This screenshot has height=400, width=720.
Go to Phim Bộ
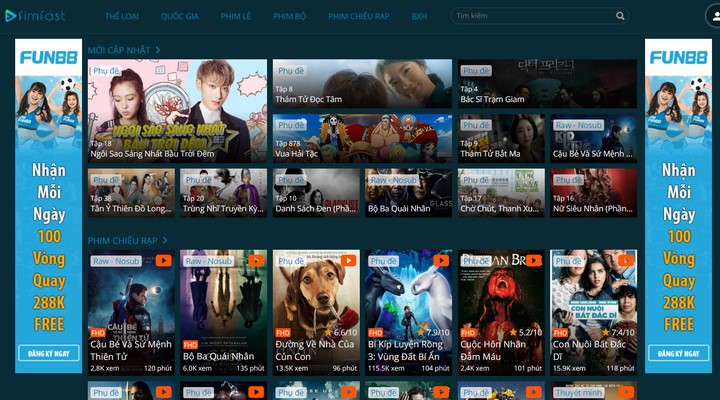289,17
